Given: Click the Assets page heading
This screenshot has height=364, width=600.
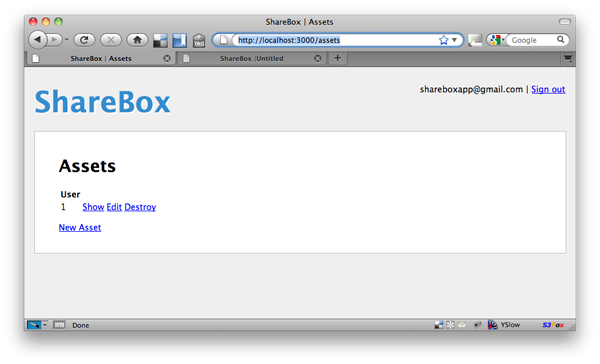Looking at the screenshot, I should click(87, 166).
